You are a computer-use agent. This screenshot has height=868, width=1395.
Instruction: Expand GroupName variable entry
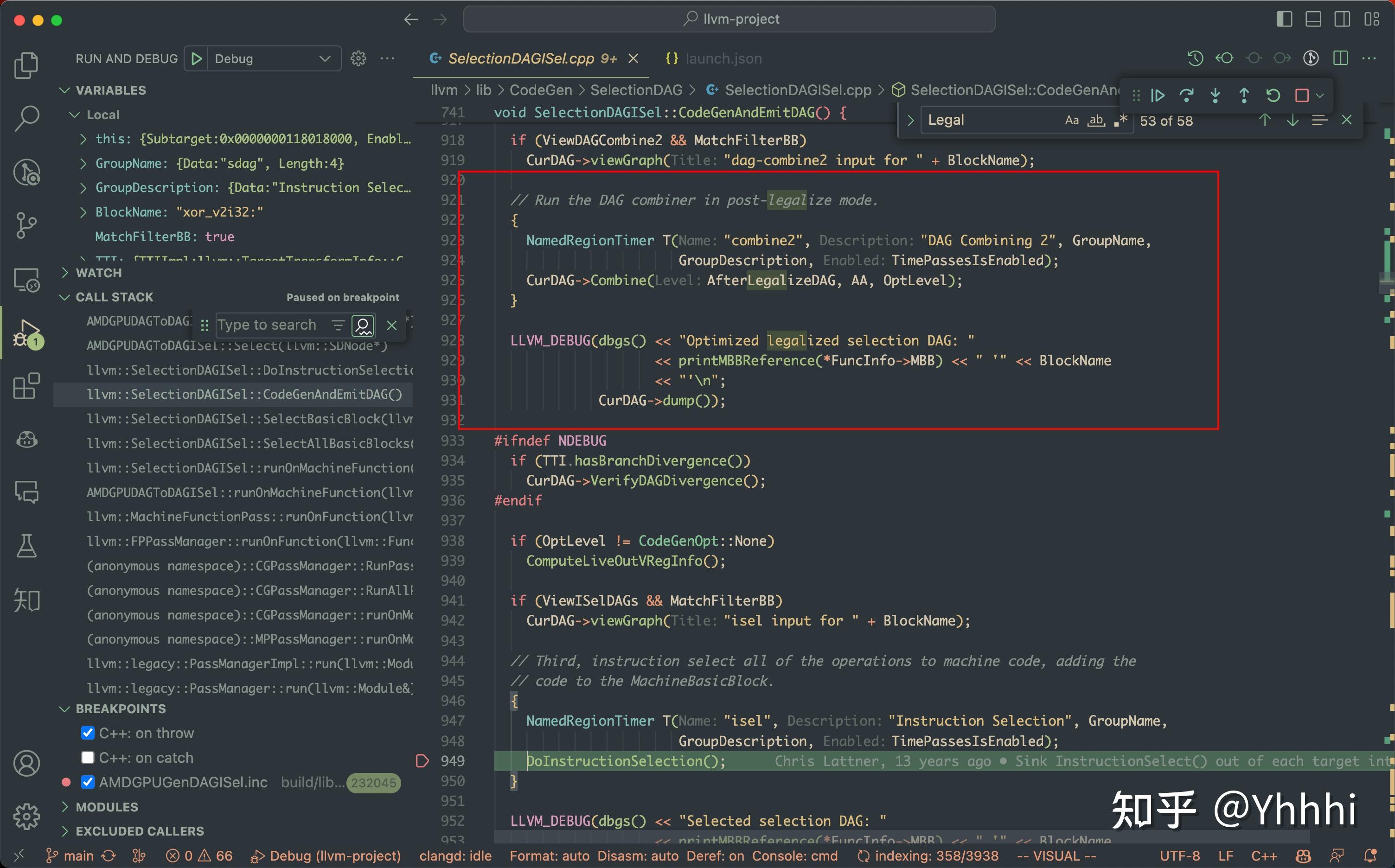pyautogui.click(x=84, y=164)
